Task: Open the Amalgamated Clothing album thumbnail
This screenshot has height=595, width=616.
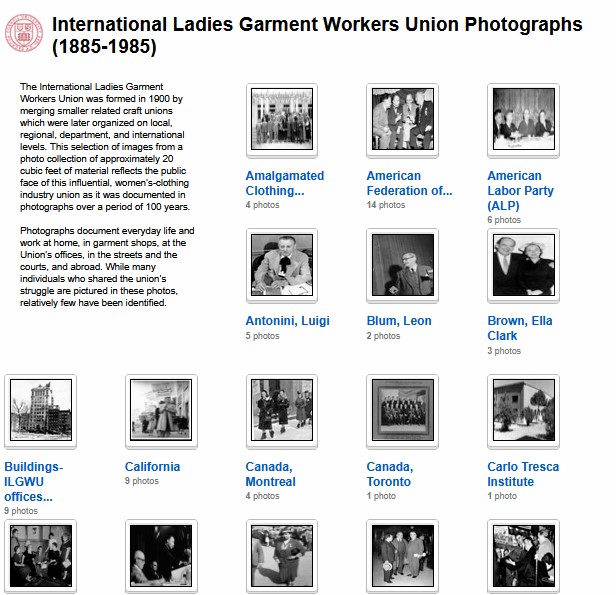Action: pos(282,119)
